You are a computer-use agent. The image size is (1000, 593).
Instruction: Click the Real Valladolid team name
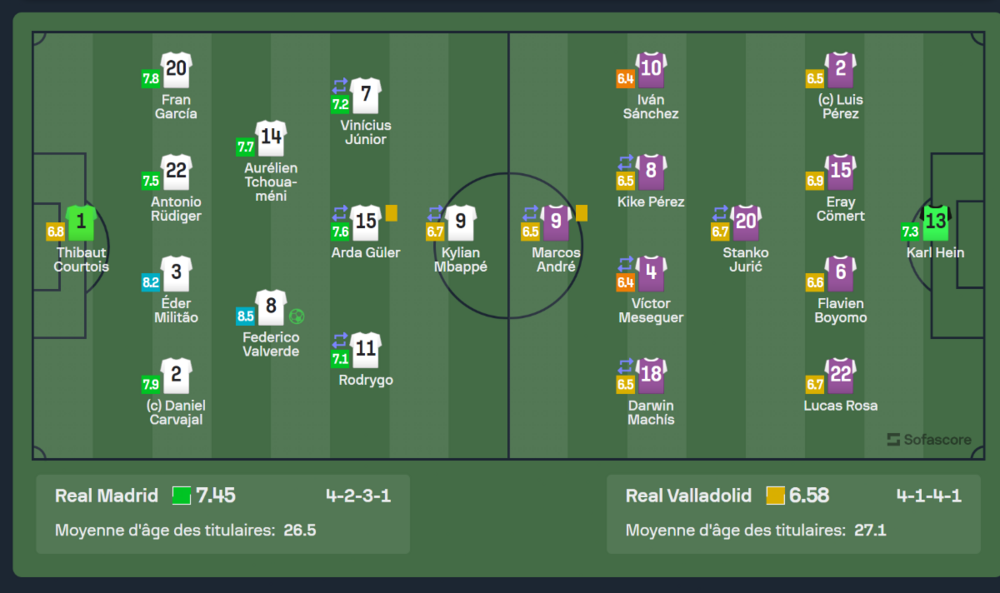[690, 495]
